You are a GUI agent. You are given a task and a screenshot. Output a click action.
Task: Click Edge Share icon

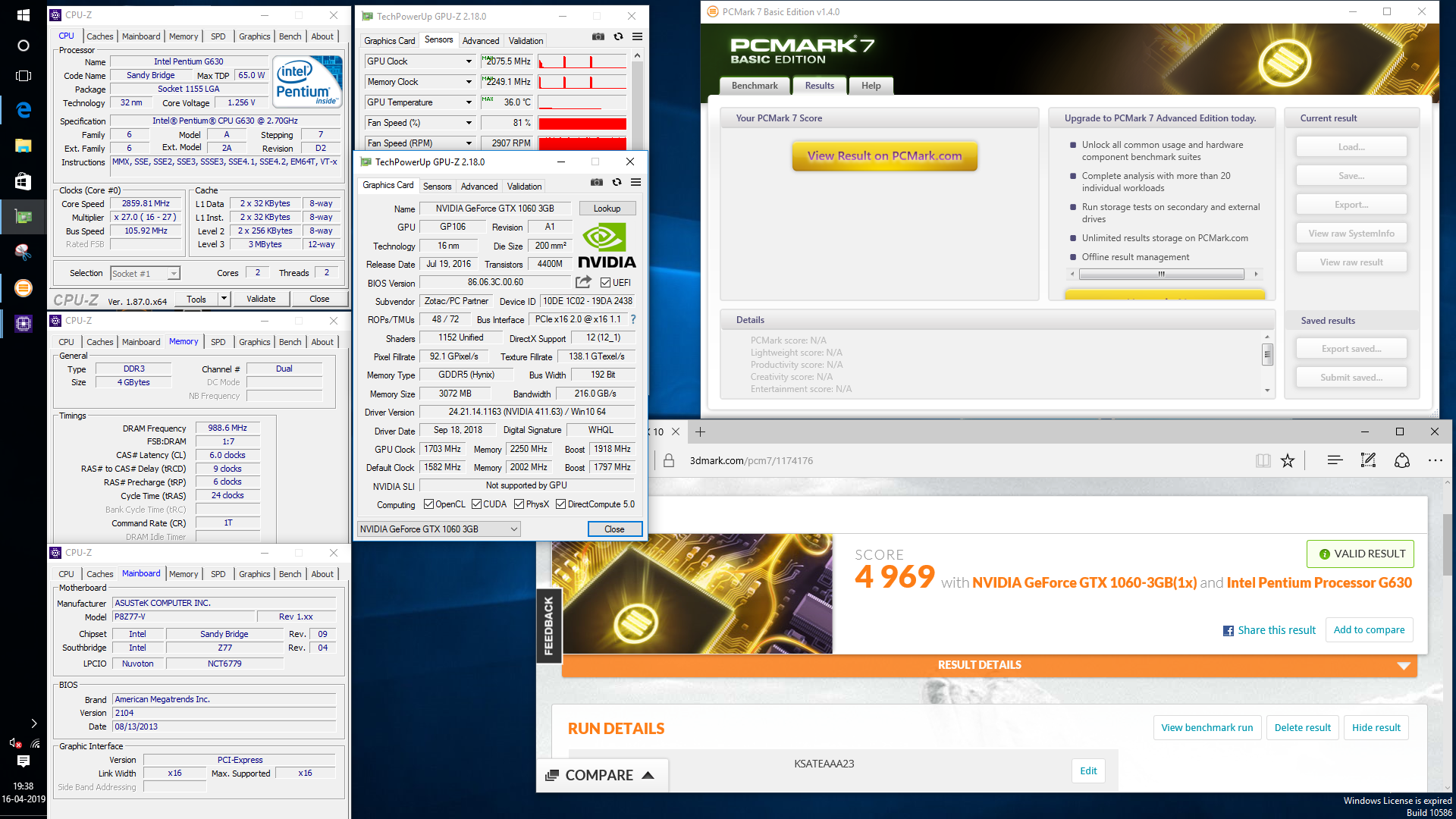pyautogui.click(x=1402, y=460)
